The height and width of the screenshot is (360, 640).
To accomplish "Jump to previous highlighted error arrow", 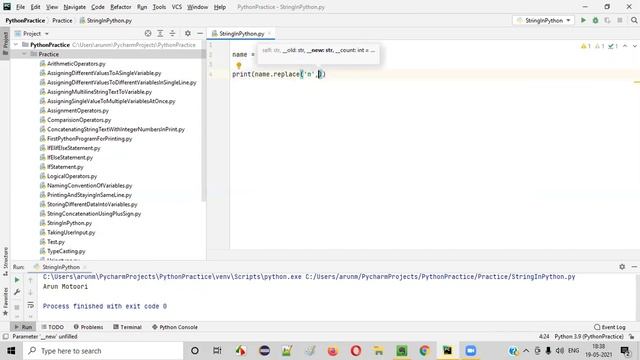I will pyautogui.click(x=625, y=46).
